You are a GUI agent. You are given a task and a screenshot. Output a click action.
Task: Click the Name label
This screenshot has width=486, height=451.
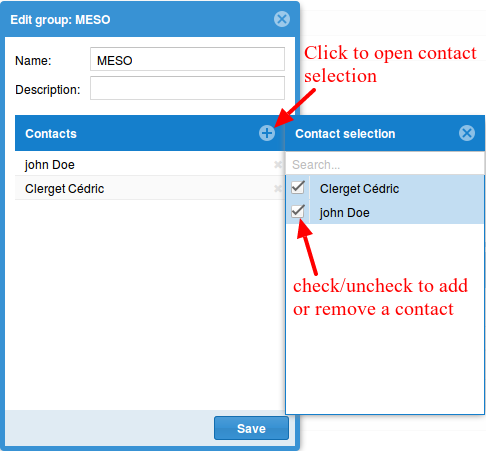(33, 61)
